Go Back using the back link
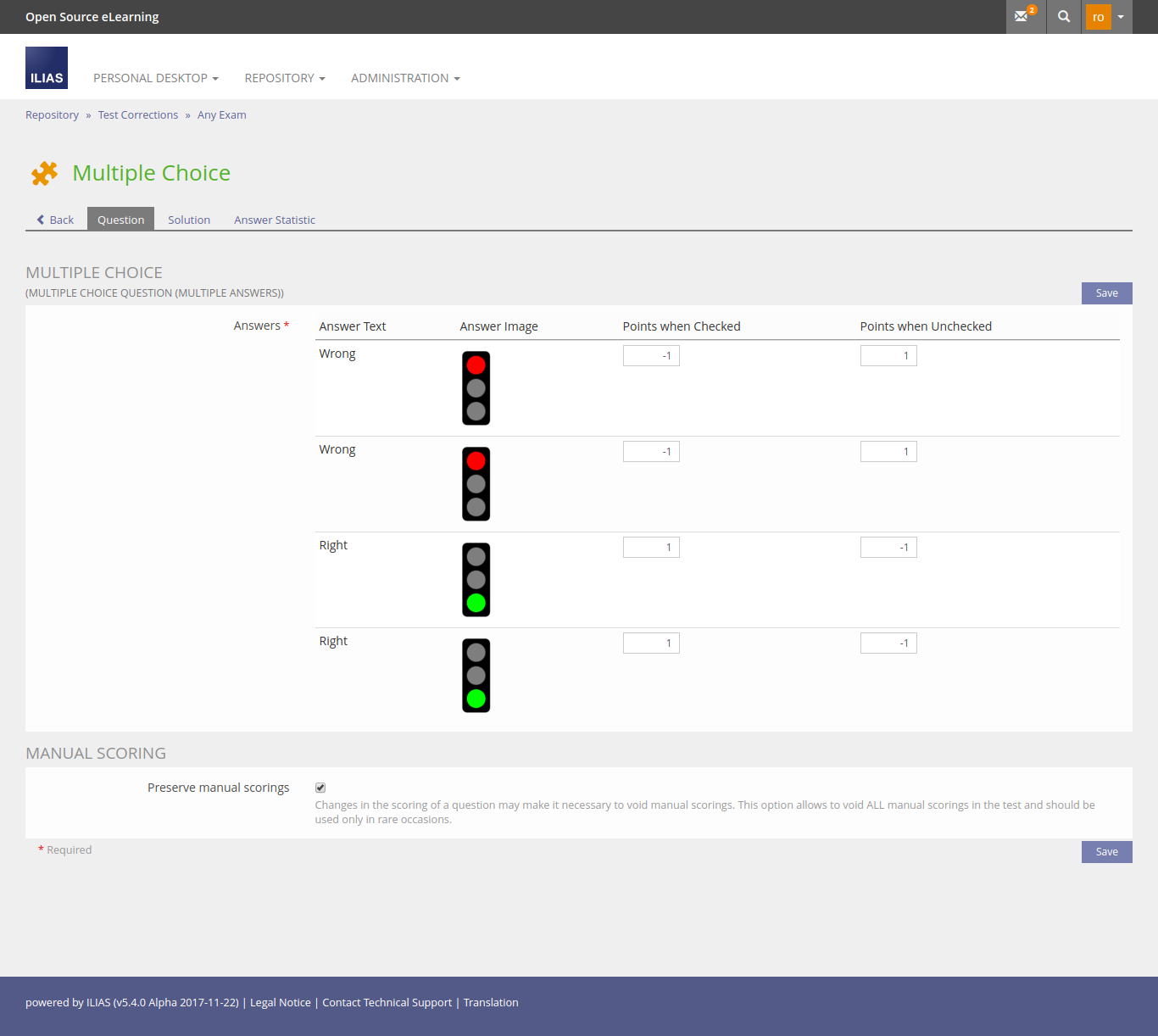The height and width of the screenshot is (1036, 1158). point(56,220)
